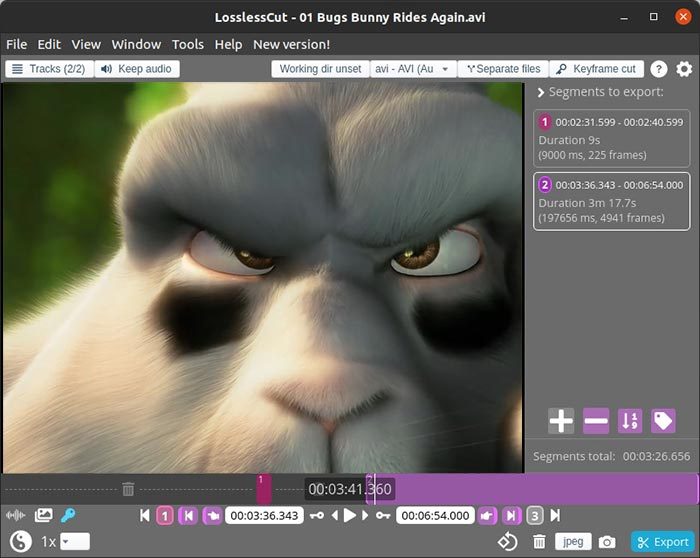This screenshot has width=700, height=558.
Task: Click the rotation icon near trash
Action: click(508, 542)
